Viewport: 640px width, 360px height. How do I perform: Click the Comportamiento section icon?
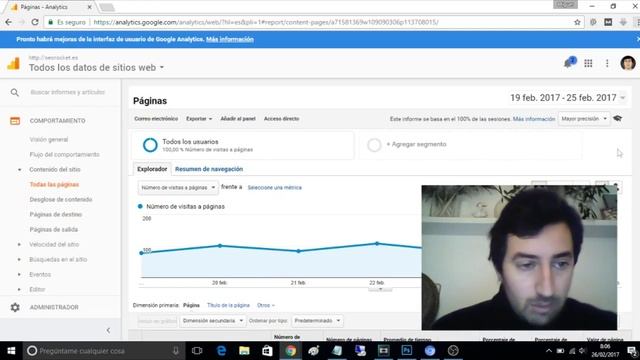pyautogui.click(x=15, y=121)
